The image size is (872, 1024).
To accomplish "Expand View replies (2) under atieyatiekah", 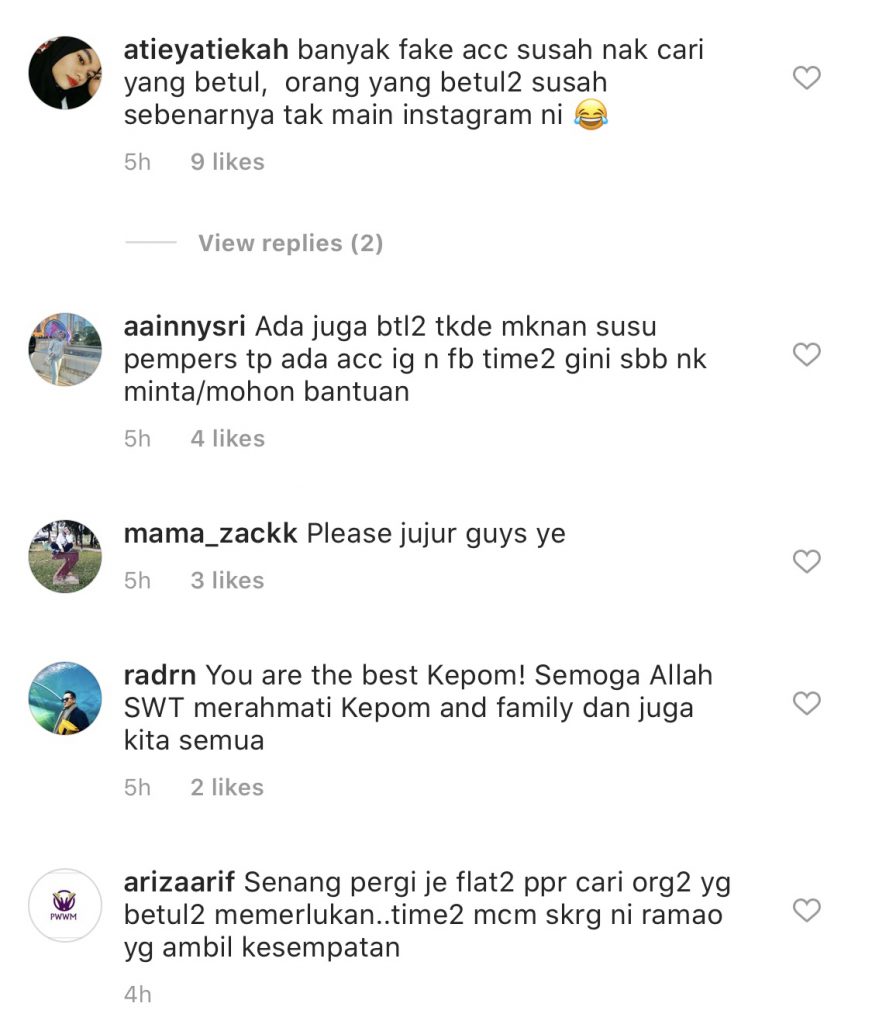I will [291, 243].
